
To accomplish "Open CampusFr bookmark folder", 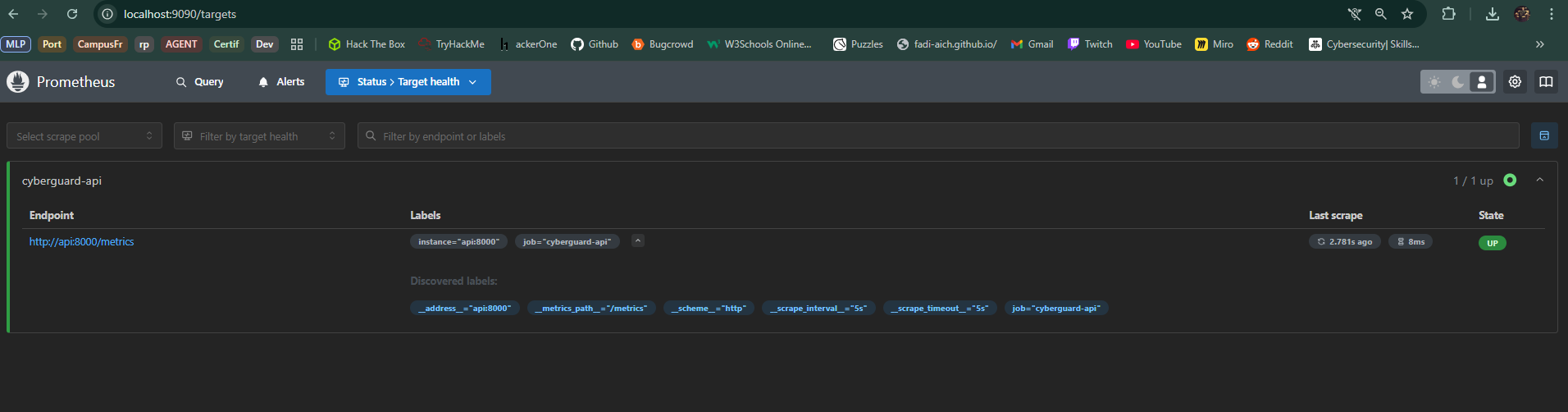I will [x=100, y=44].
